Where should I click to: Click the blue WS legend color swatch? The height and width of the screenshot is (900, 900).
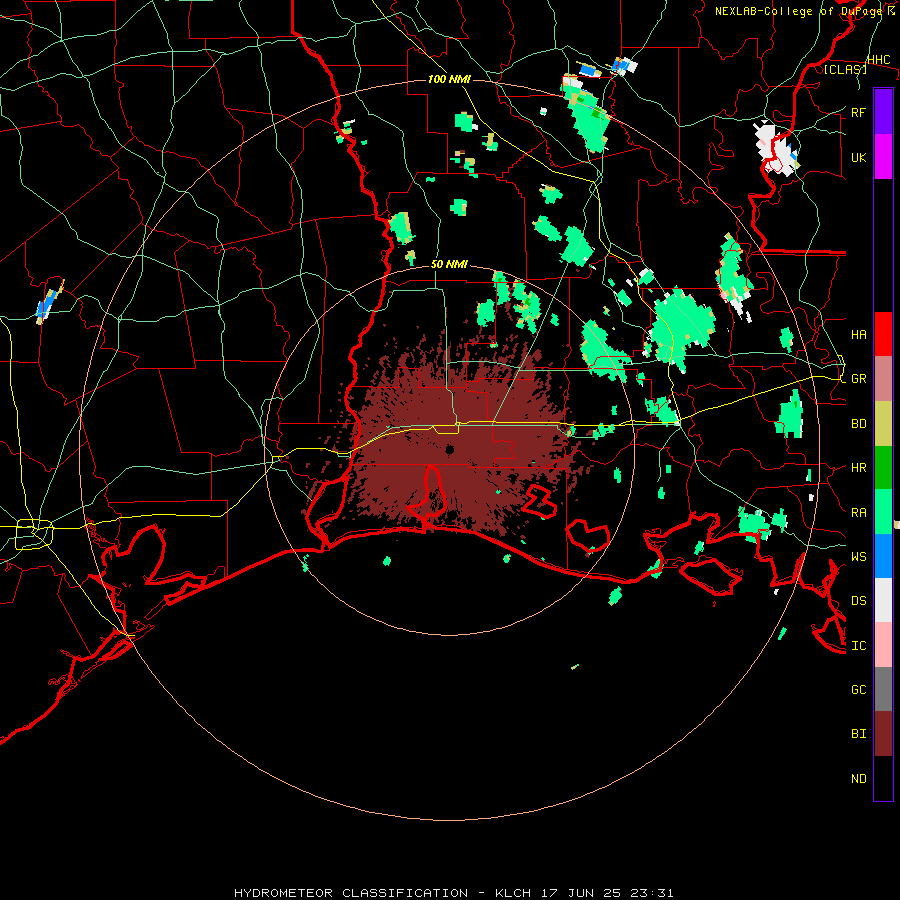(883, 556)
